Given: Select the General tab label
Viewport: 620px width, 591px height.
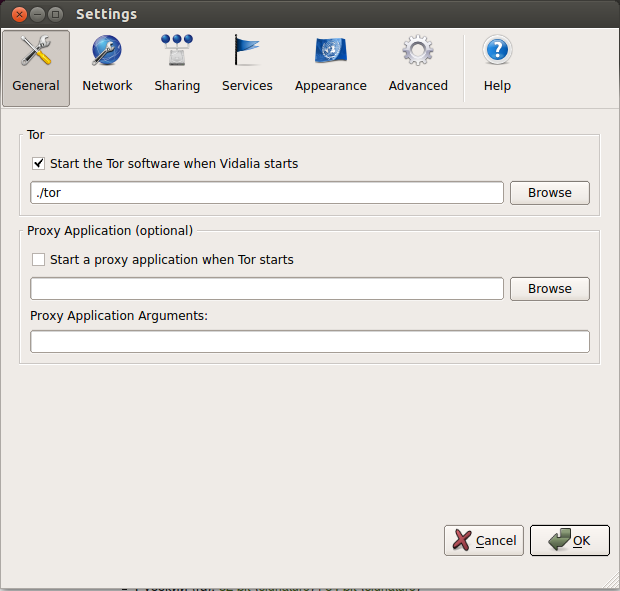Looking at the screenshot, I should point(36,85).
